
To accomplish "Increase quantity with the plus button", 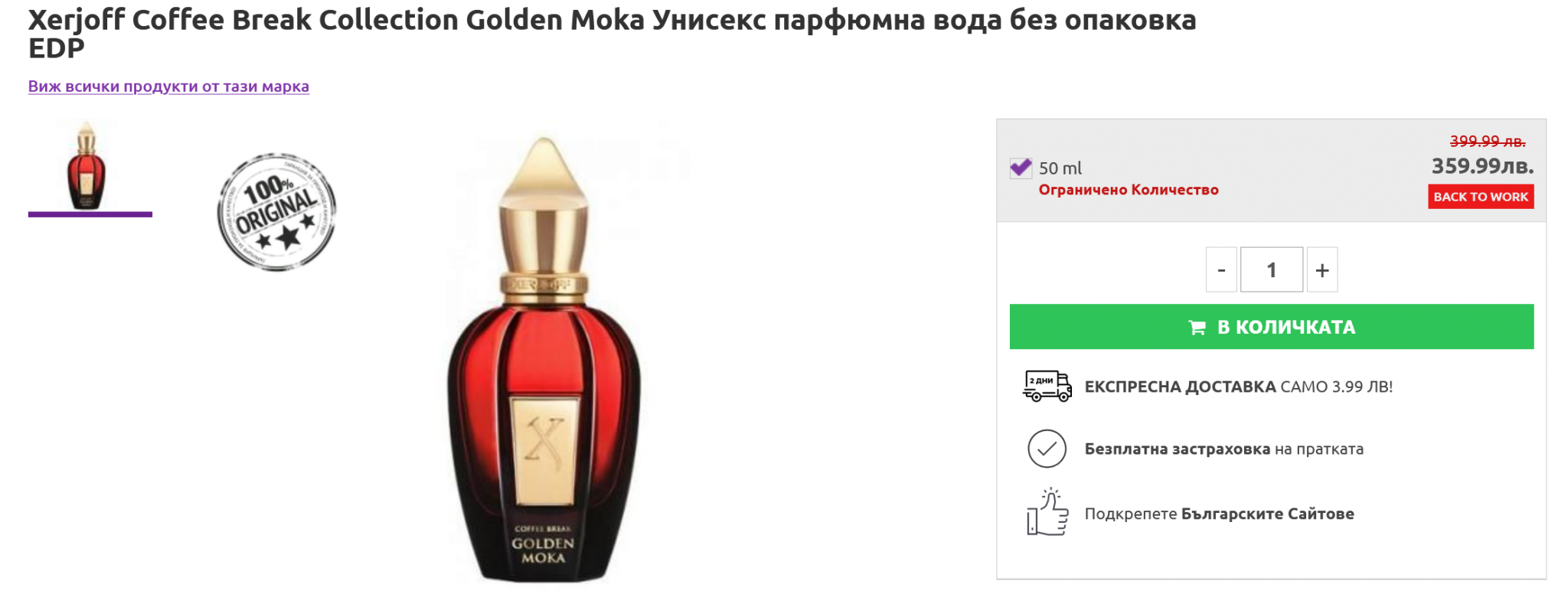I will [1322, 269].
